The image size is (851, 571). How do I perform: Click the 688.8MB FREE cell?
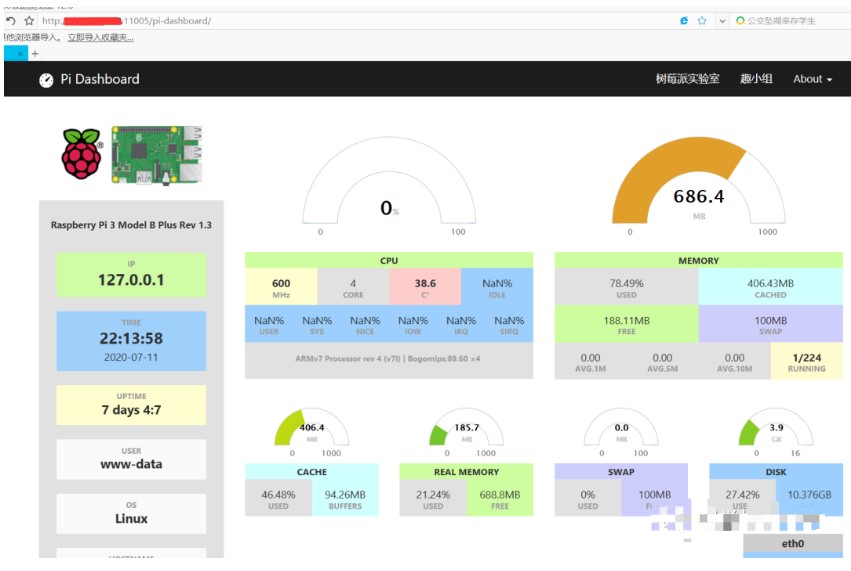pos(500,498)
